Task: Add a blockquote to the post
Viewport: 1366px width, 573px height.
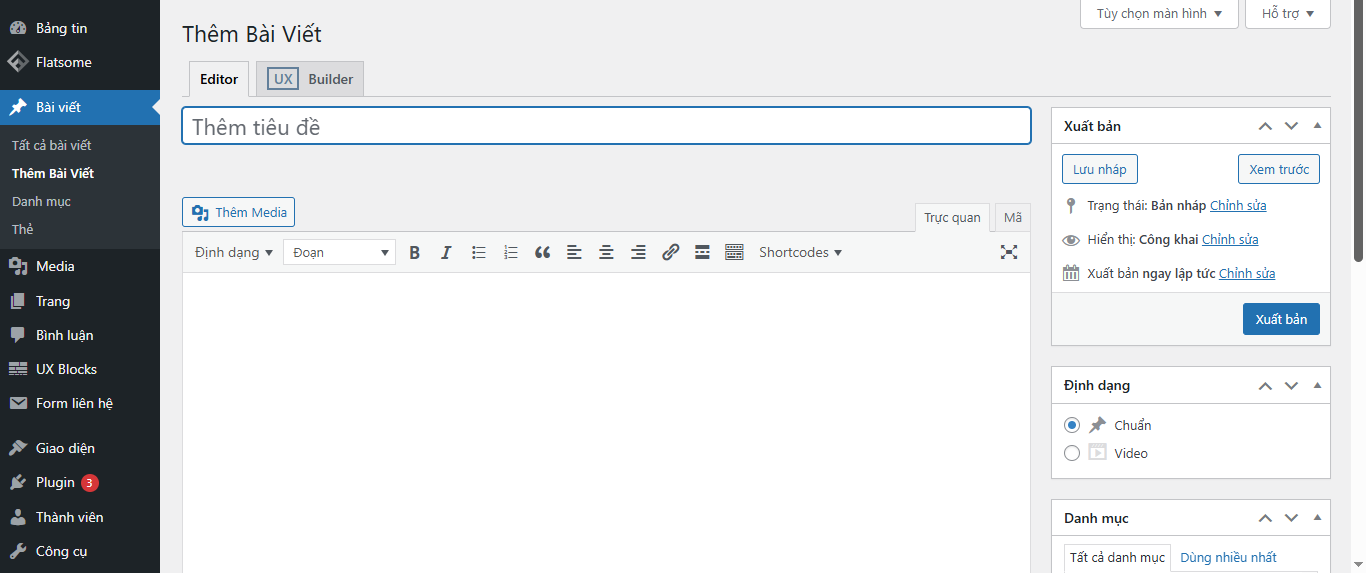Action: tap(543, 253)
